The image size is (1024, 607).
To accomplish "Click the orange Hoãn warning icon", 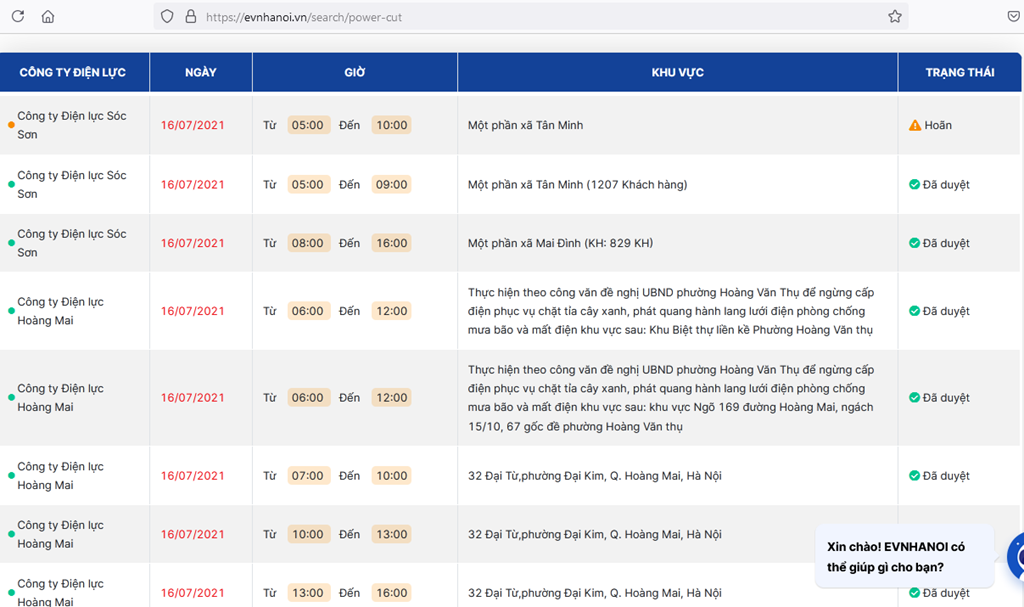I will click(x=914, y=126).
